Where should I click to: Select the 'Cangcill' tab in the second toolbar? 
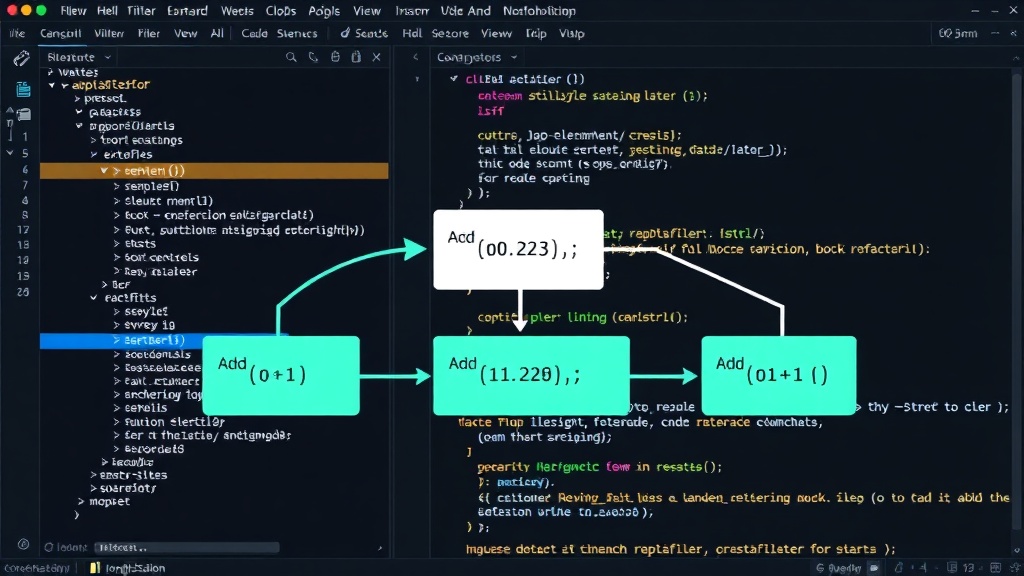pyautogui.click(x=61, y=33)
